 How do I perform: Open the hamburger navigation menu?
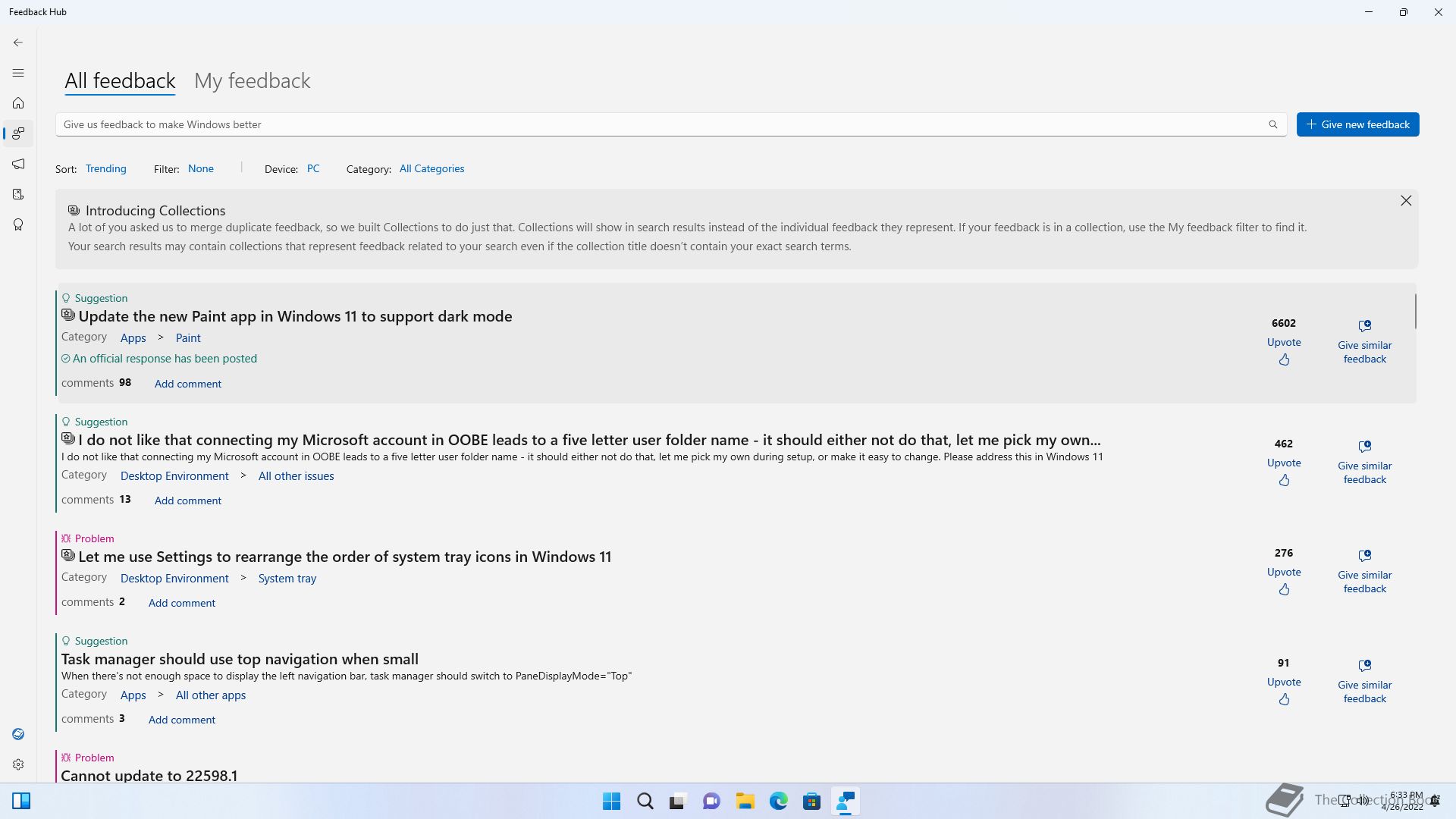pos(18,73)
